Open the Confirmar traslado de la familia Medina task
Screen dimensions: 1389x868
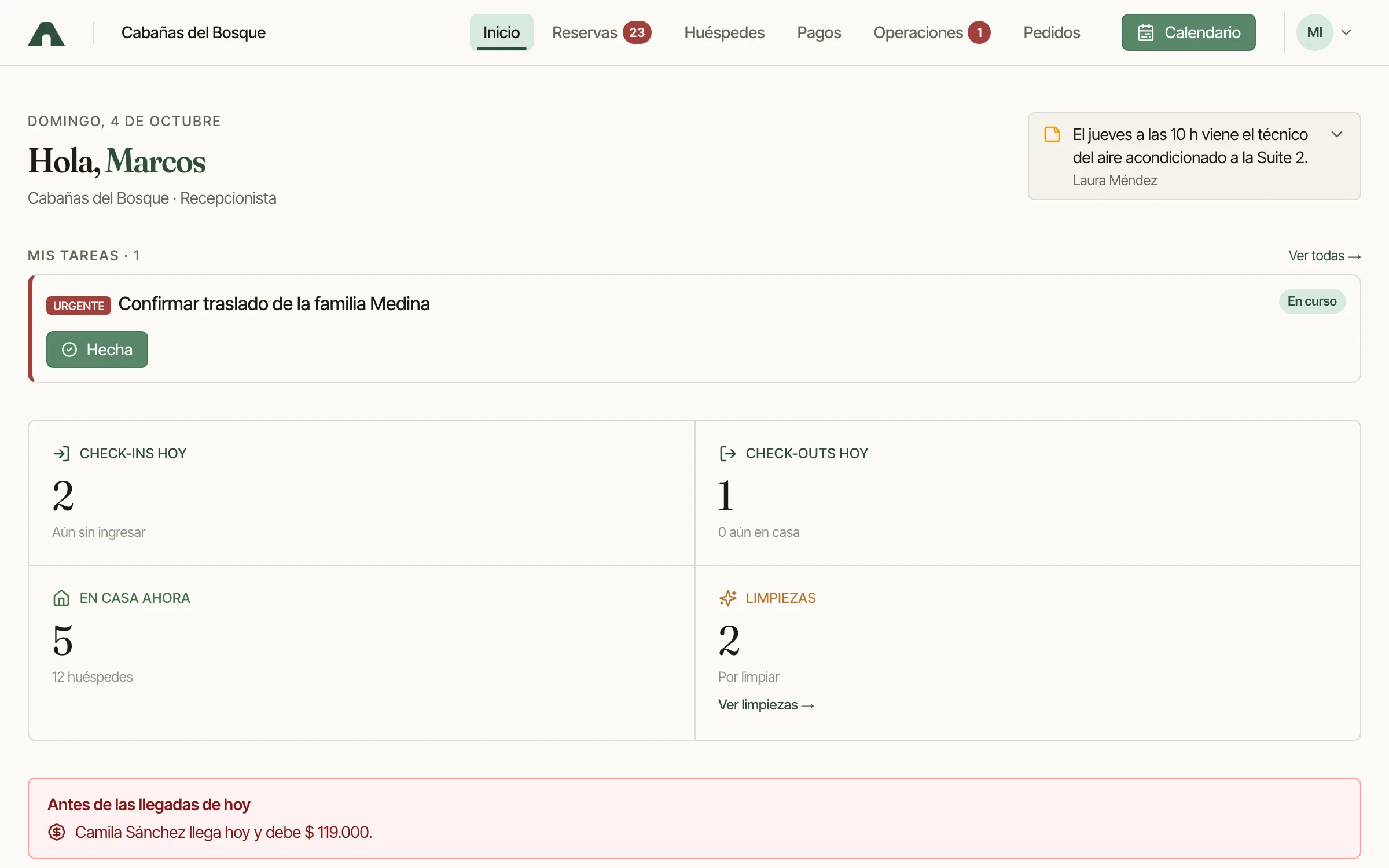[274, 304]
